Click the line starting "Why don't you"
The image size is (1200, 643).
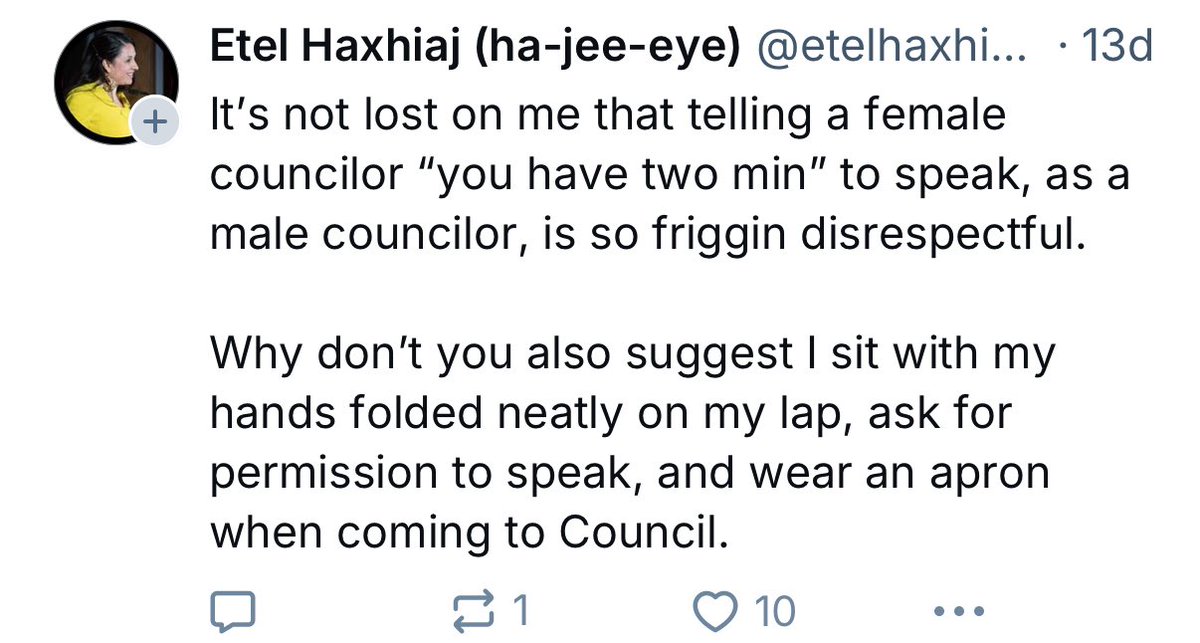(x=632, y=356)
